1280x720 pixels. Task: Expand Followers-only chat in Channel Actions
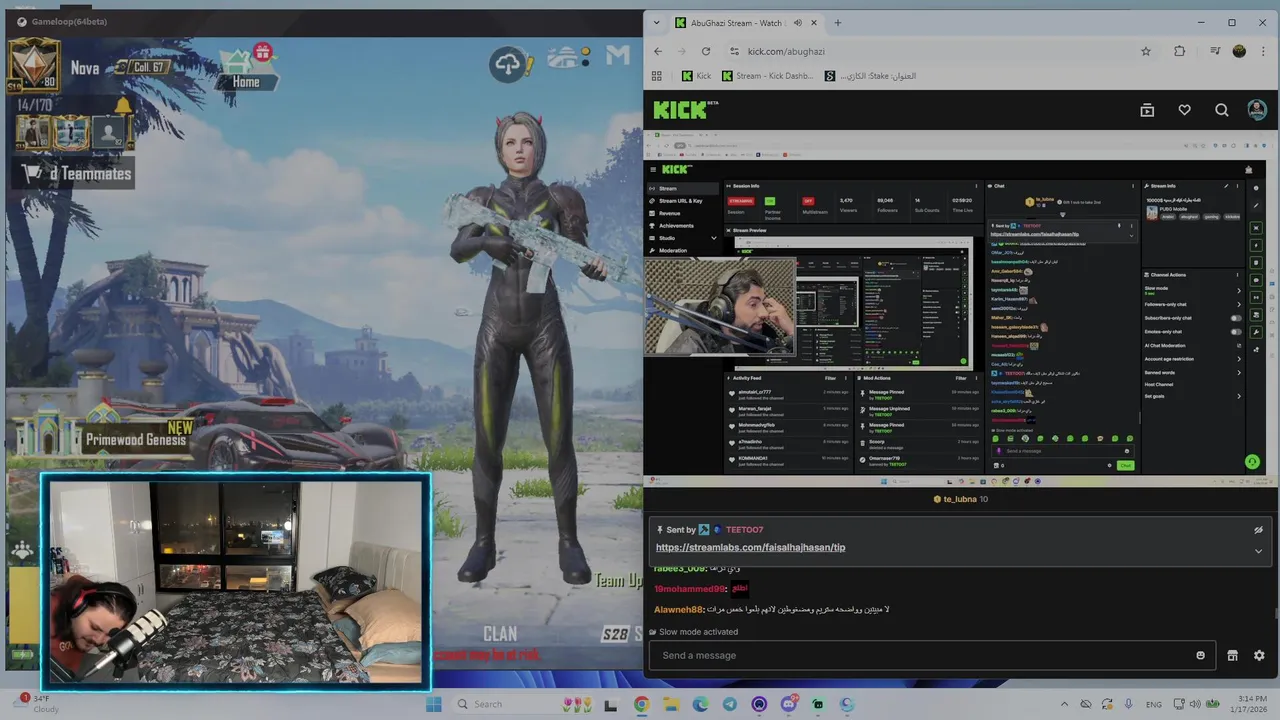[x=1239, y=304]
